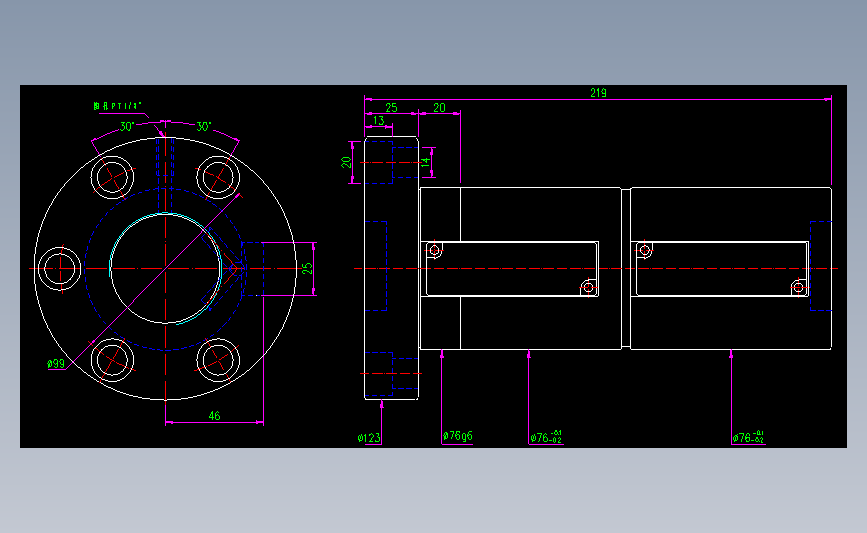Click the 25 dimension beside the 13
867x533 pixels.
click(x=391, y=108)
